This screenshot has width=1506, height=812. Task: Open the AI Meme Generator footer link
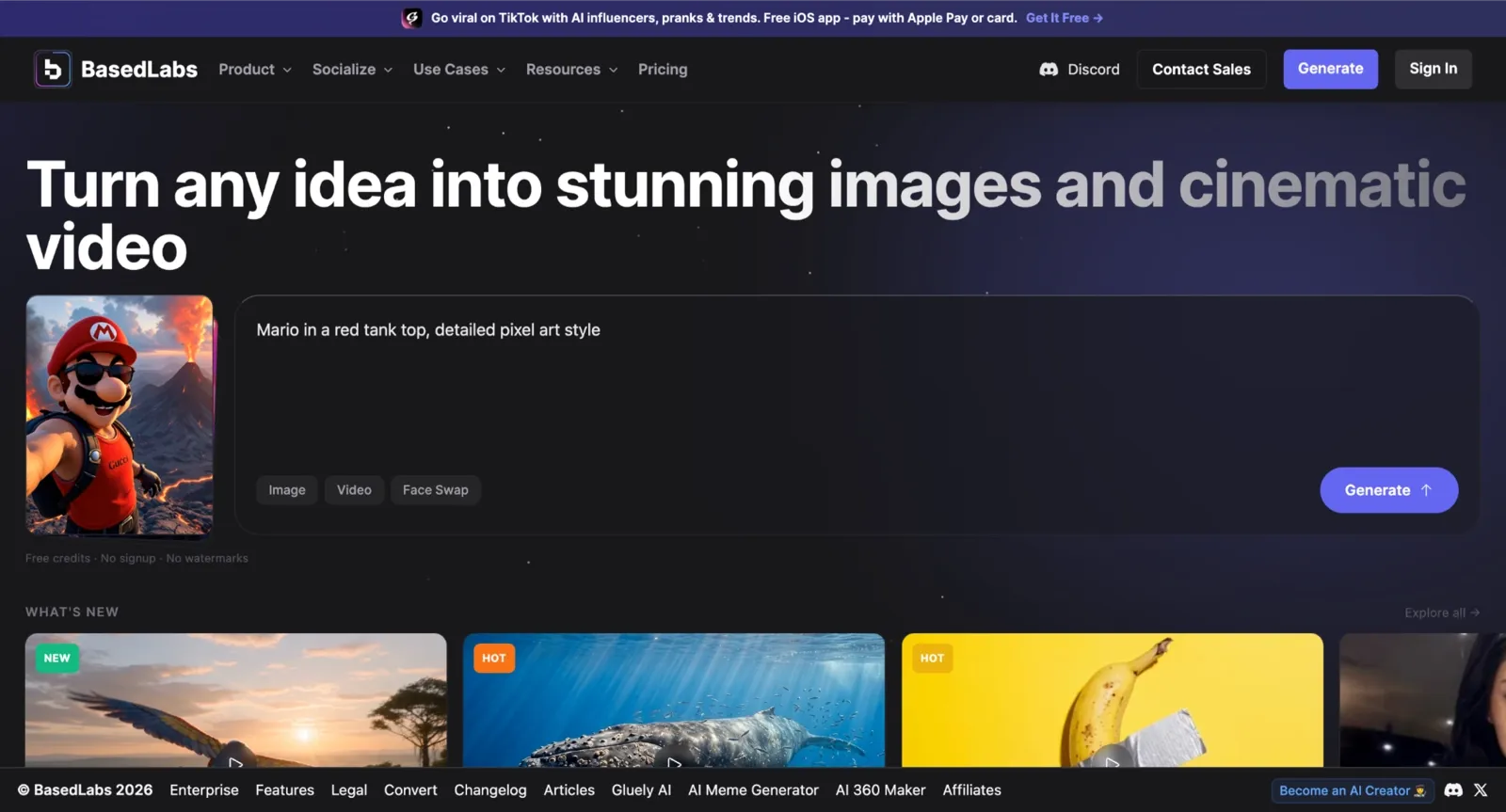coord(753,790)
